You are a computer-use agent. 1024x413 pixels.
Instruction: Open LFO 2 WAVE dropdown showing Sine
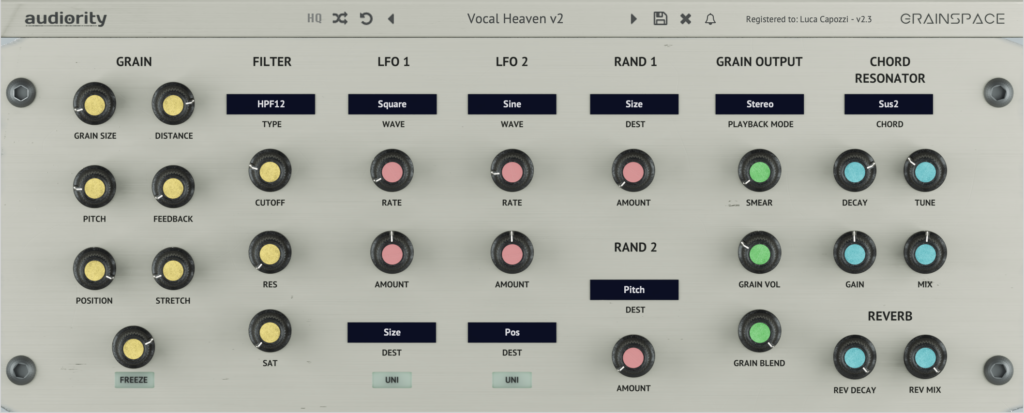coord(512,104)
